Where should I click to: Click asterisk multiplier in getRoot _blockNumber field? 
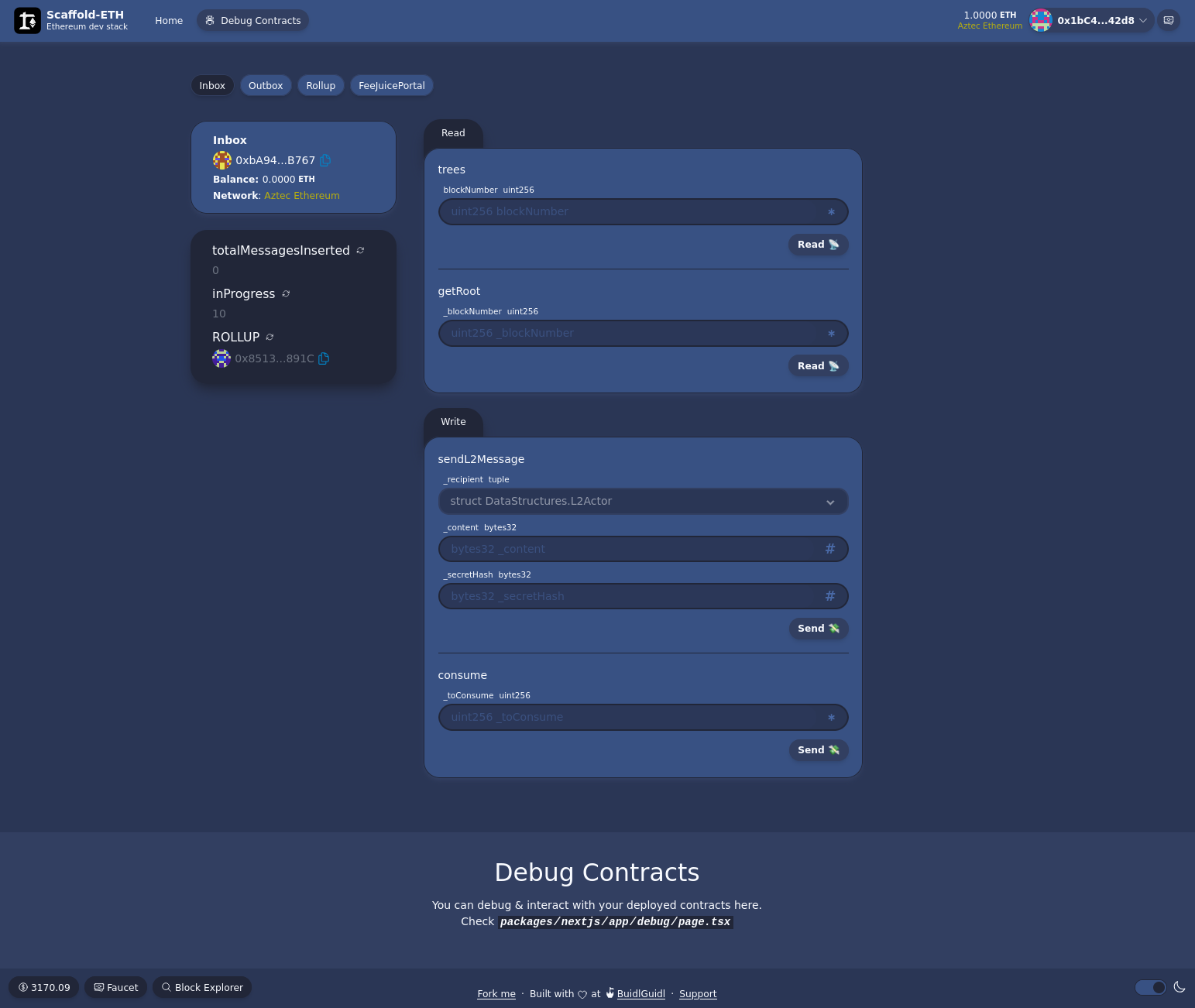click(831, 334)
